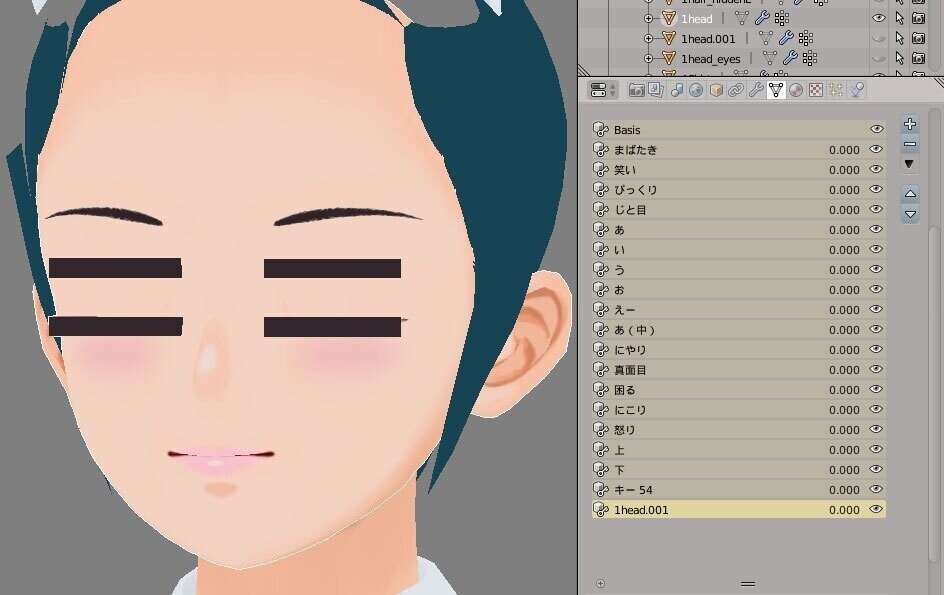Move the shape key up in the list

coord(910,194)
